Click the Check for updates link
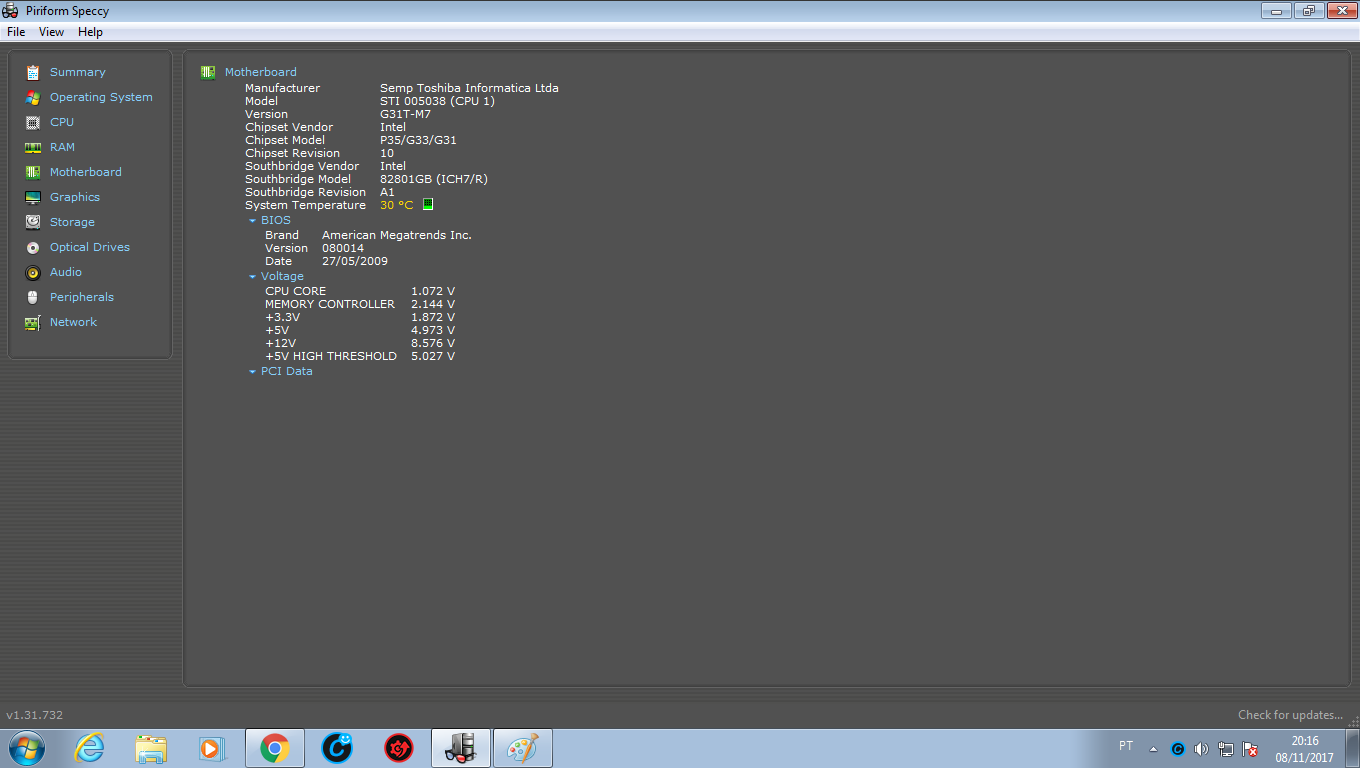Screen dimensions: 1360x768 click(x=1290, y=715)
